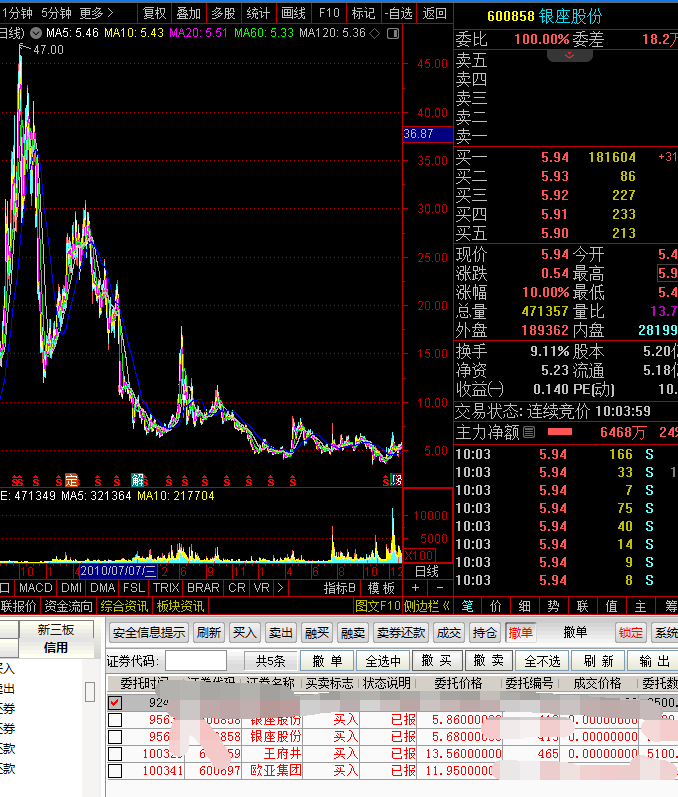678x797 pixels.
Task: Select the TRIX indicator
Action: point(166,588)
